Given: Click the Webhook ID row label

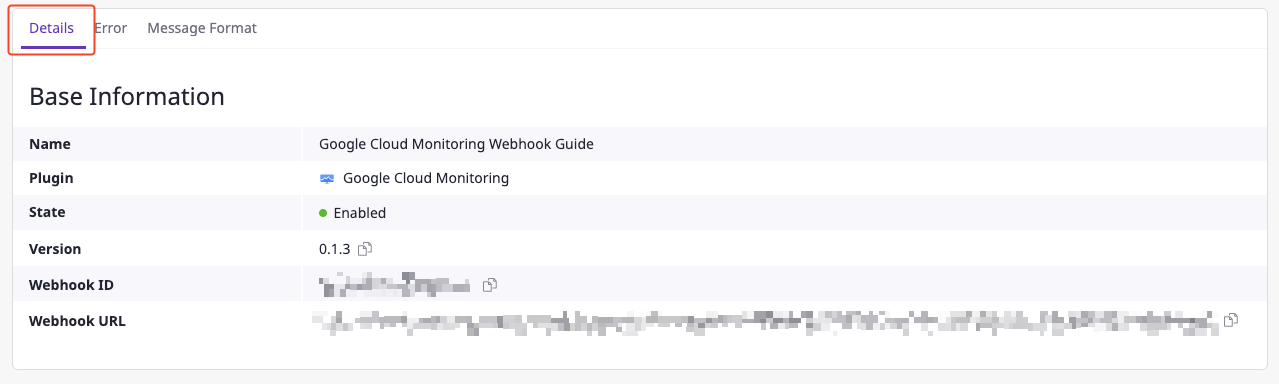Looking at the screenshot, I should (72, 285).
